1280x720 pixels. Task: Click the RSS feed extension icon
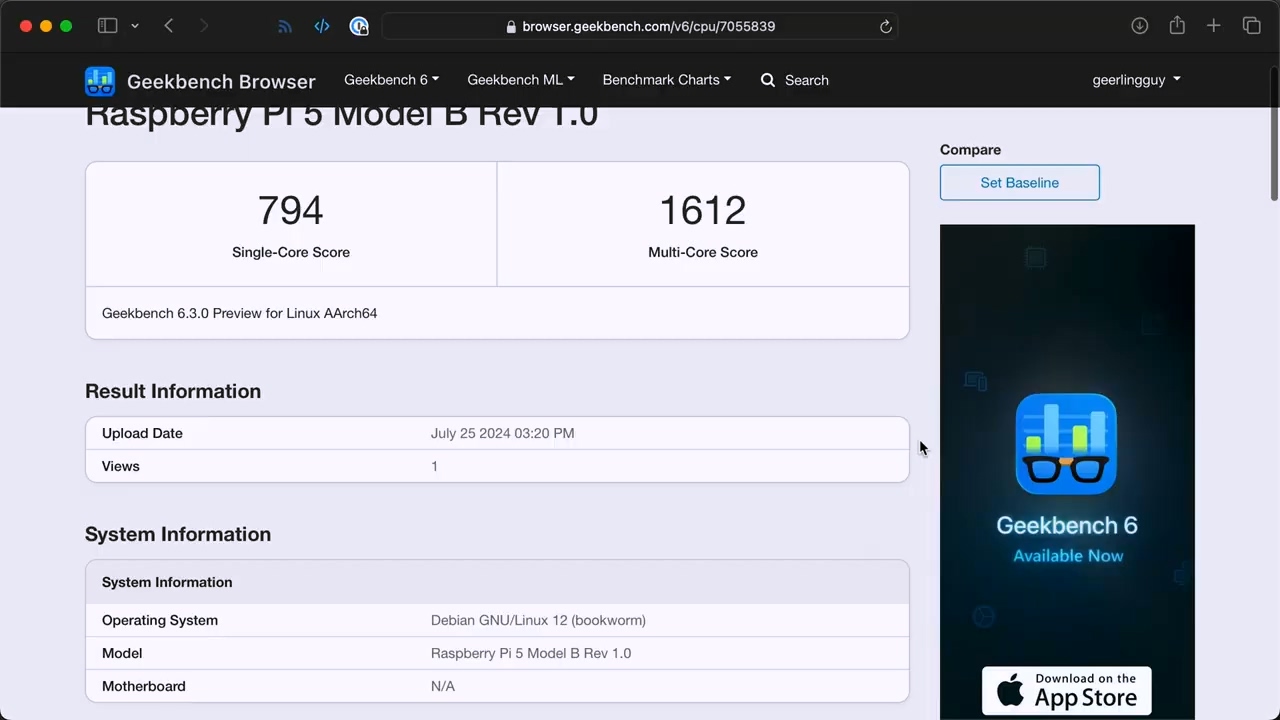pyautogui.click(x=285, y=27)
